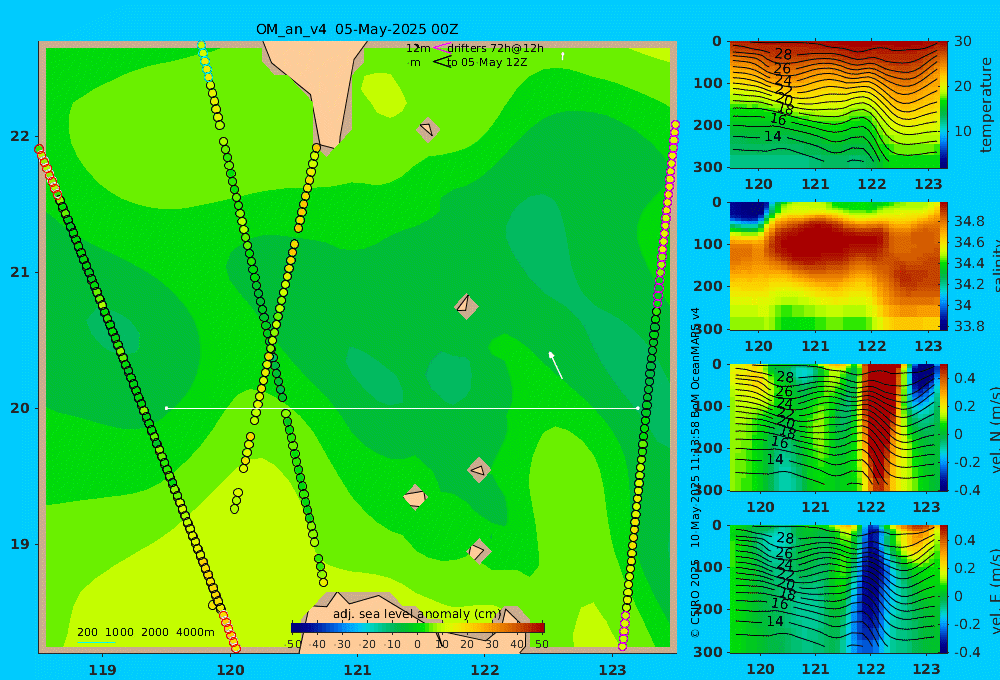The height and width of the screenshot is (680, 1000).
Task: Click the '34.8' tick on salinity color bar
Action: tap(969, 221)
